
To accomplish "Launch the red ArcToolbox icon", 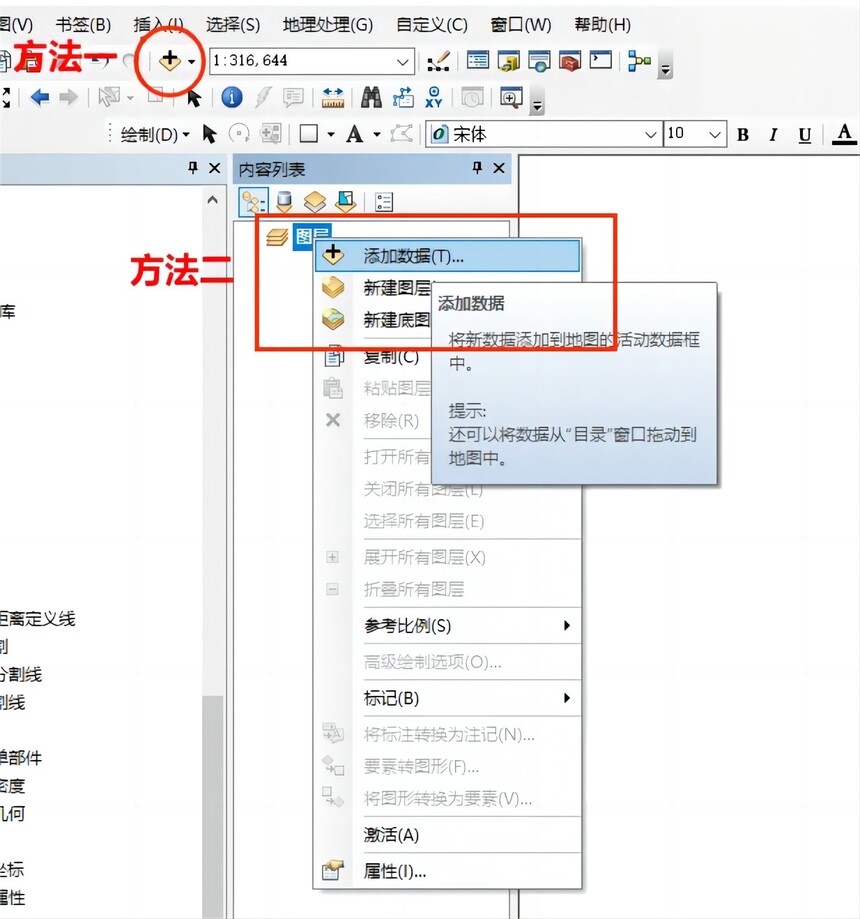I will [x=569, y=60].
